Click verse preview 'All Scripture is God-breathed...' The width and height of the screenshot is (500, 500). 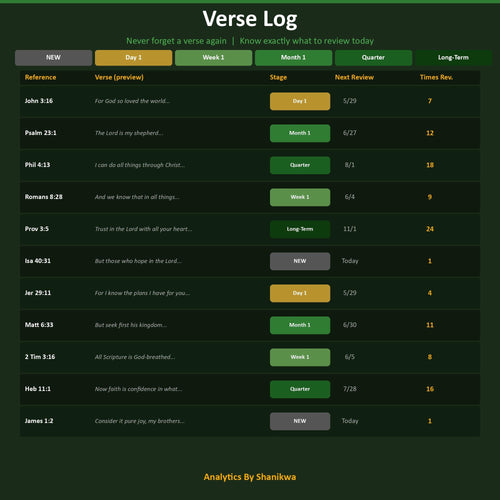pyautogui.click(x=135, y=357)
